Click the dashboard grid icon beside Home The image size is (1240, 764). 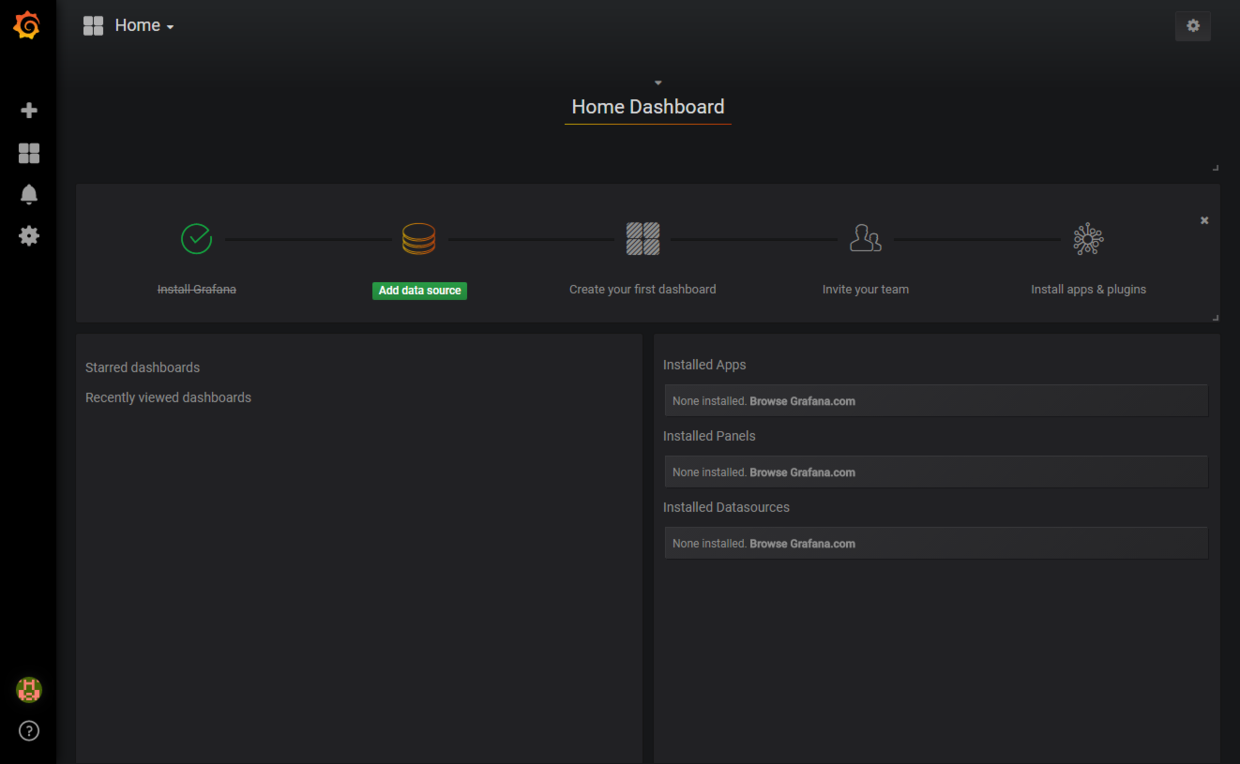pyautogui.click(x=93, y=26)
